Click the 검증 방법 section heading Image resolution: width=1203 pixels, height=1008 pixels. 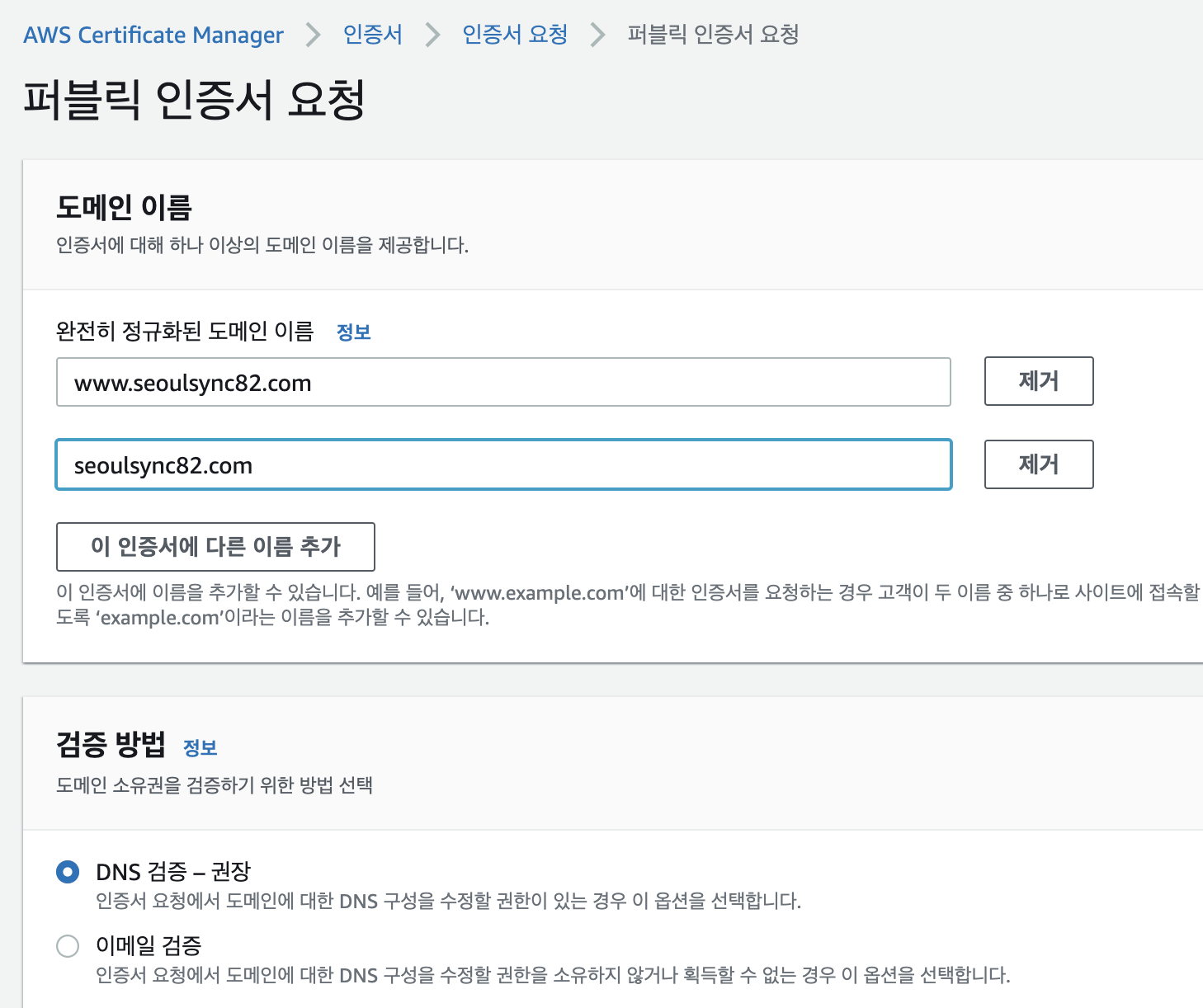111,744
